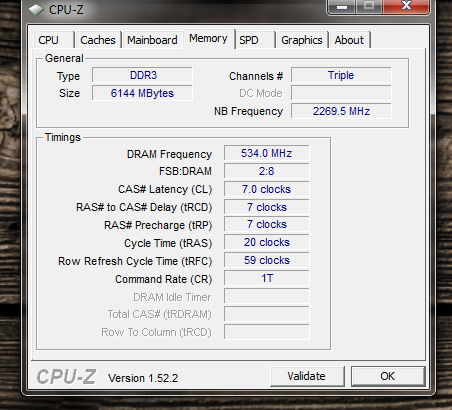Go to the SPD tab
452x410 pixels.
click(x=255, y=40)
